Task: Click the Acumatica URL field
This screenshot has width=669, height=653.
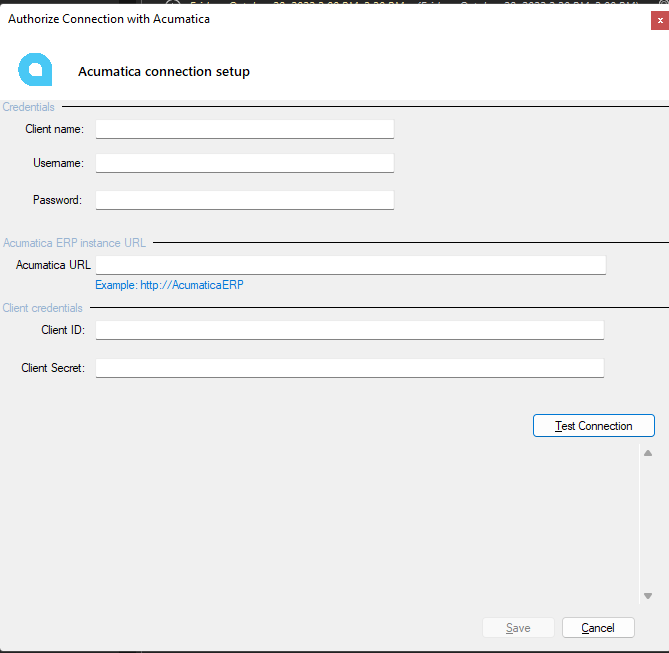Action: [350, 265]
